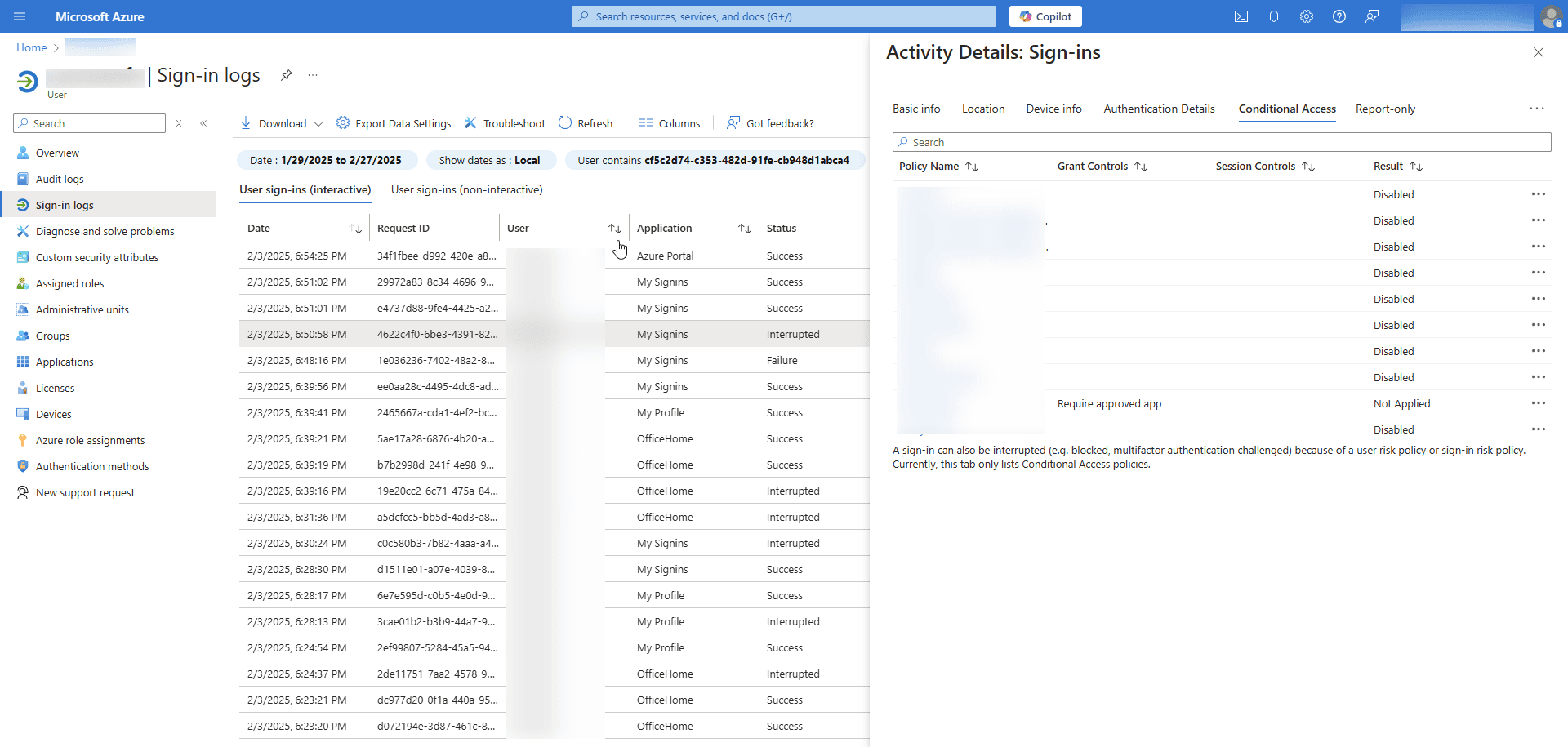This screenshot has height=747, width=1568.
Task: Collapse the left navigation sidebar
Action: (x=204, y=123)
